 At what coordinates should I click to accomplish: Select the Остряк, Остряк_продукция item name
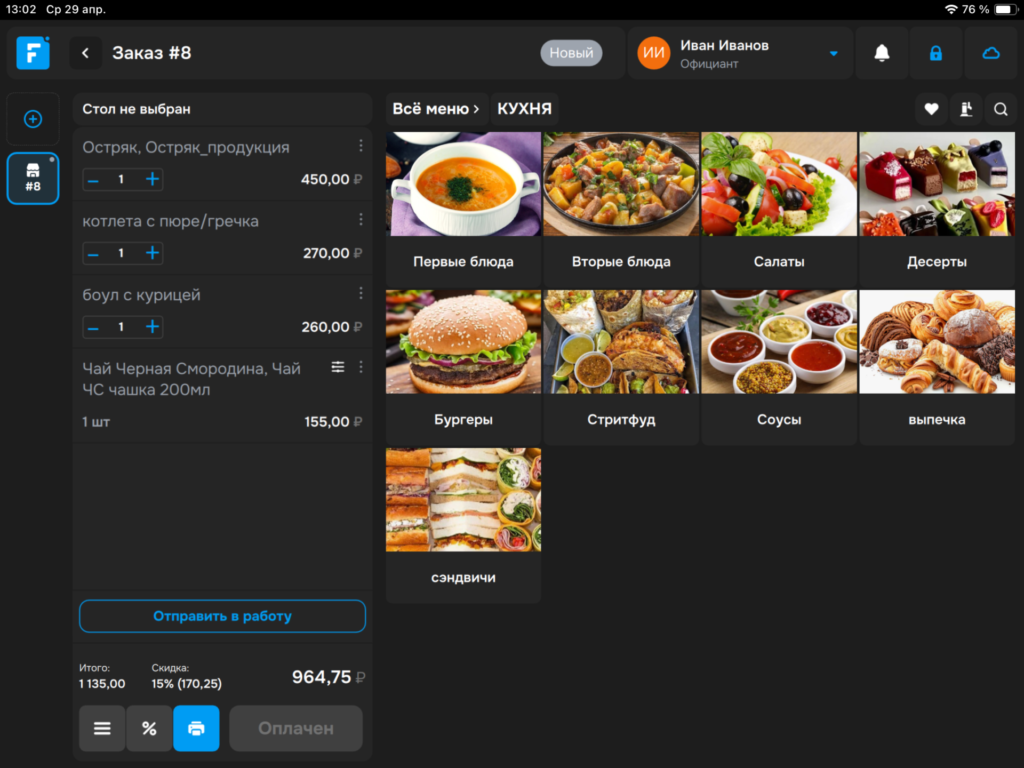[x=185, y=148]
